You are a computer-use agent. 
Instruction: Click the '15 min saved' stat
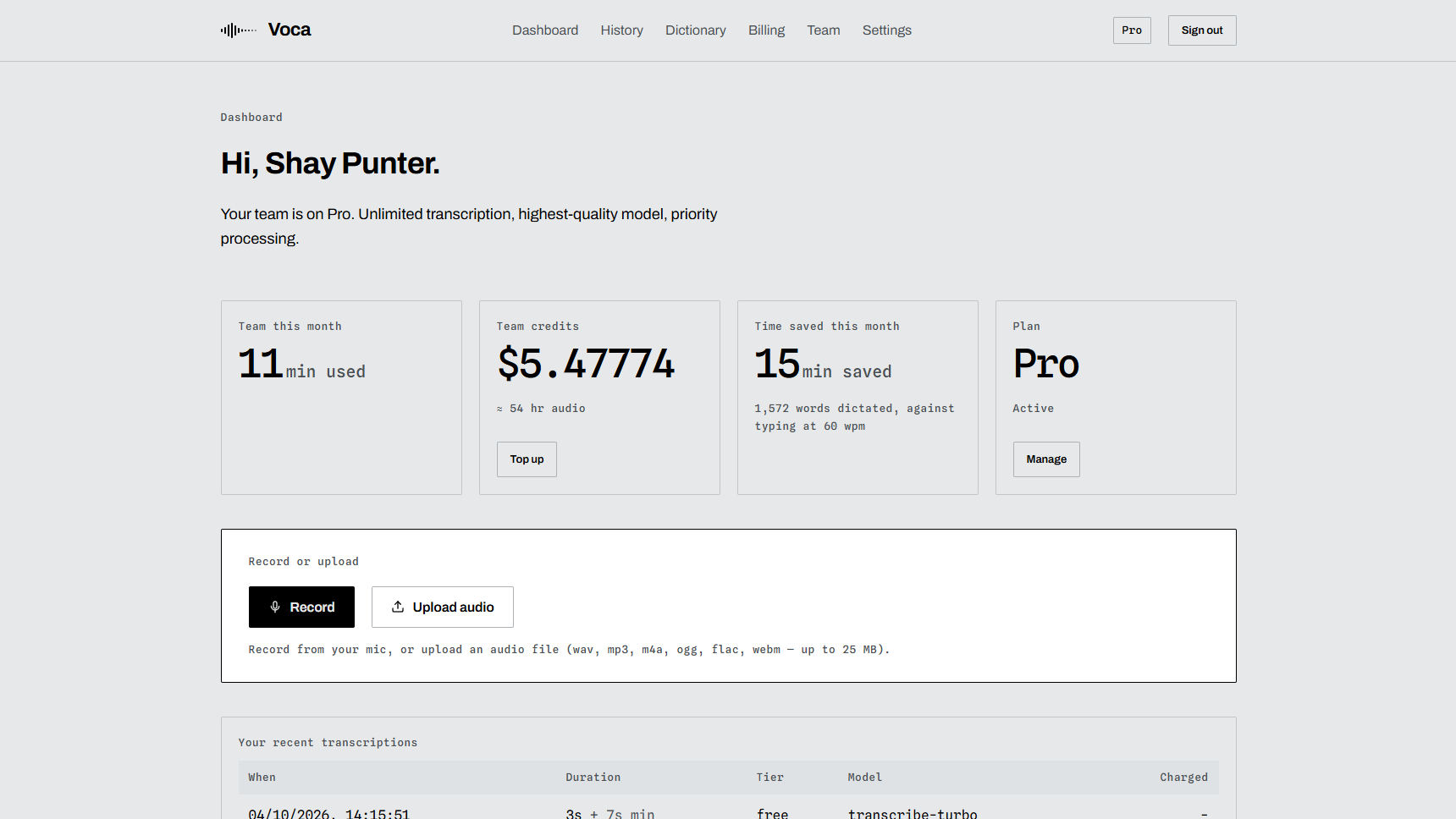click(824, 365)
